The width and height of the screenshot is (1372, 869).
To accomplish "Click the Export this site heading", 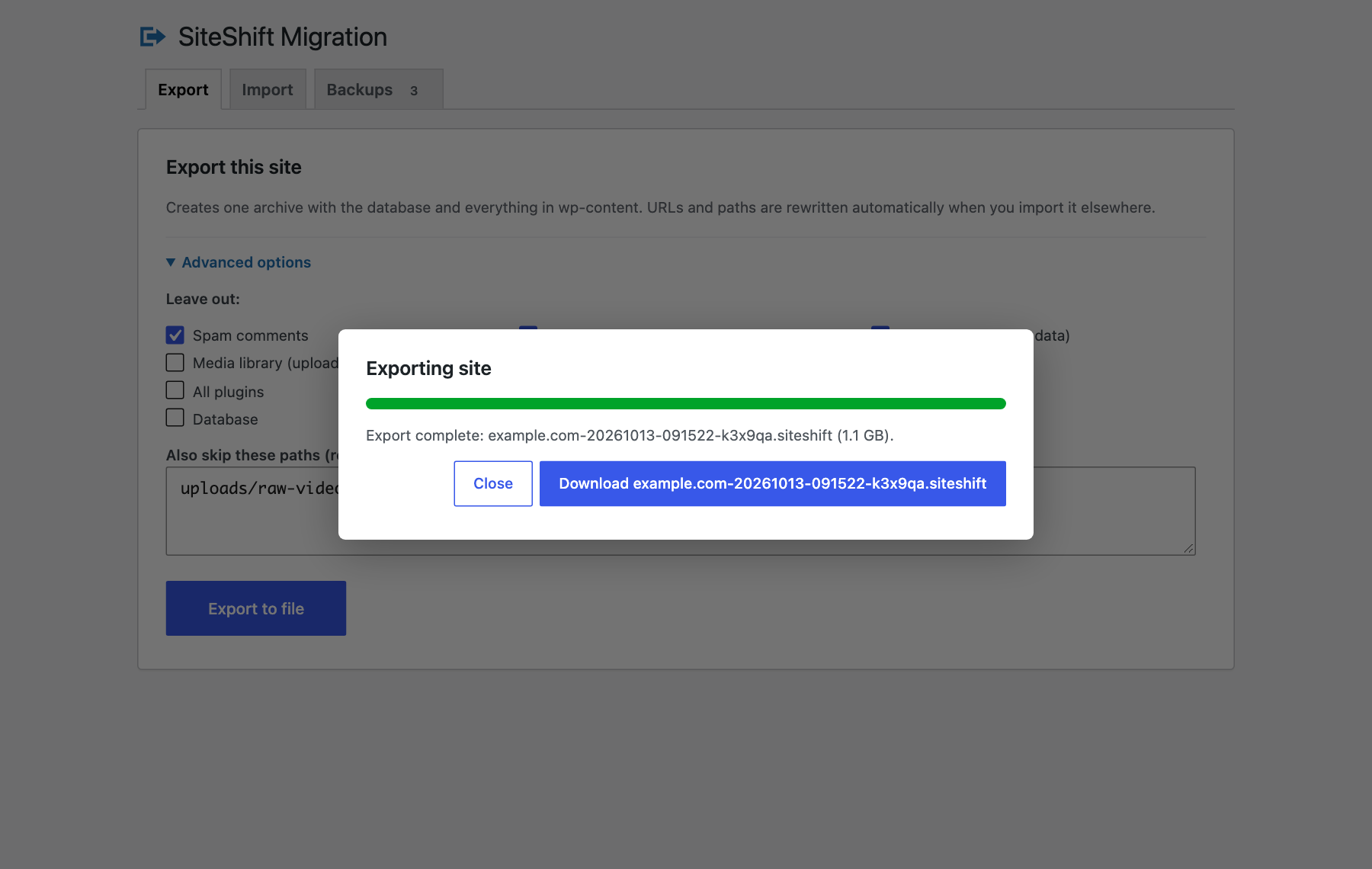I will [234, 167].
